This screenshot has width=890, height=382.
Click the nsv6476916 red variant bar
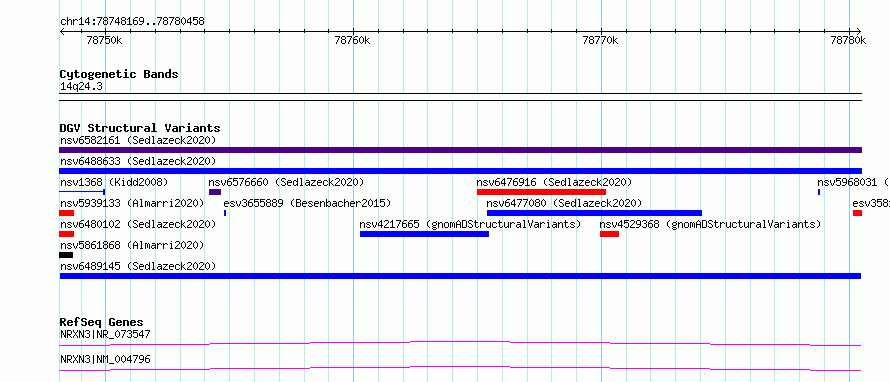pyautogui.click(x=541, y=192)
